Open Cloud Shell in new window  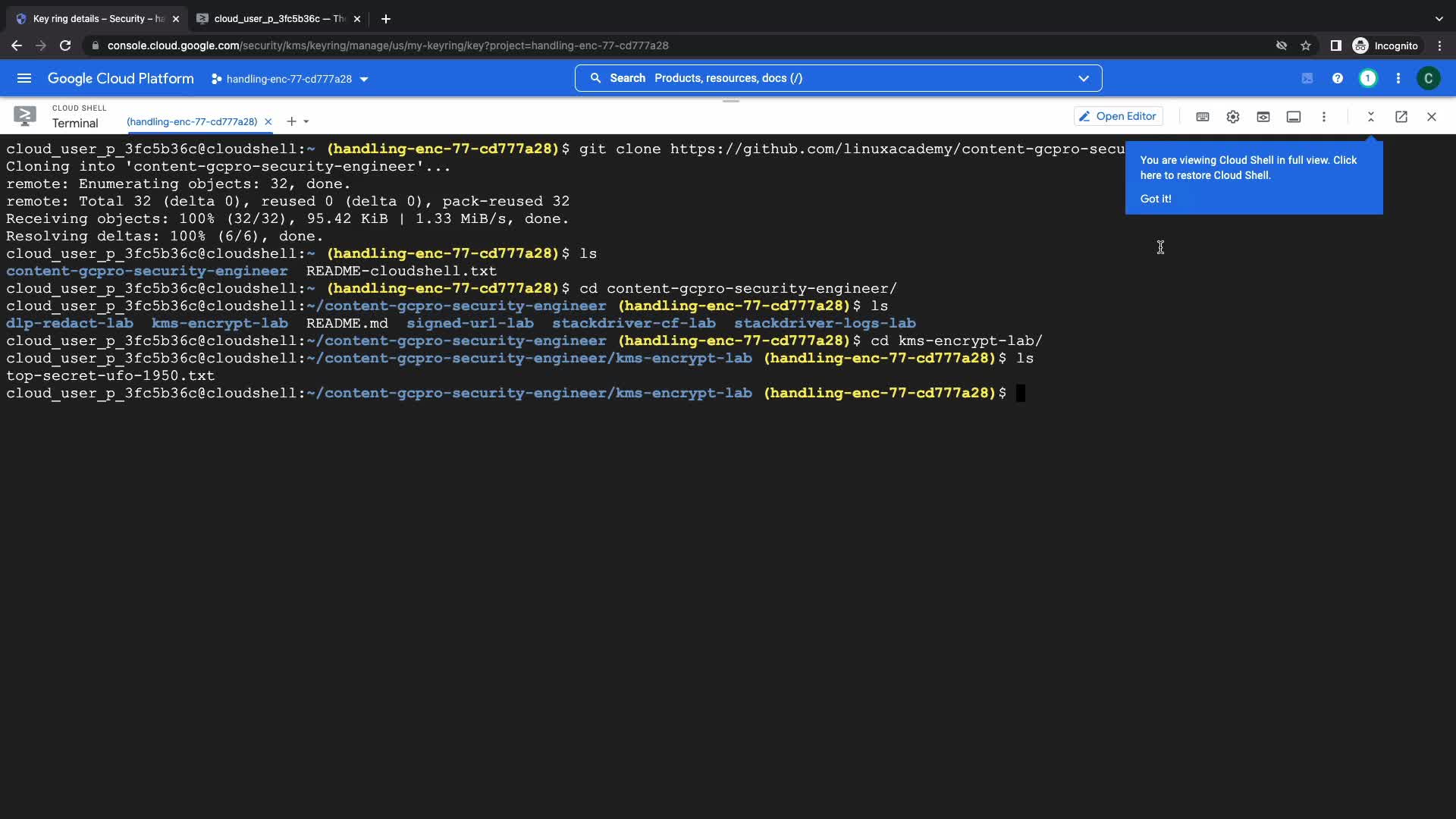click(1401, 117)
